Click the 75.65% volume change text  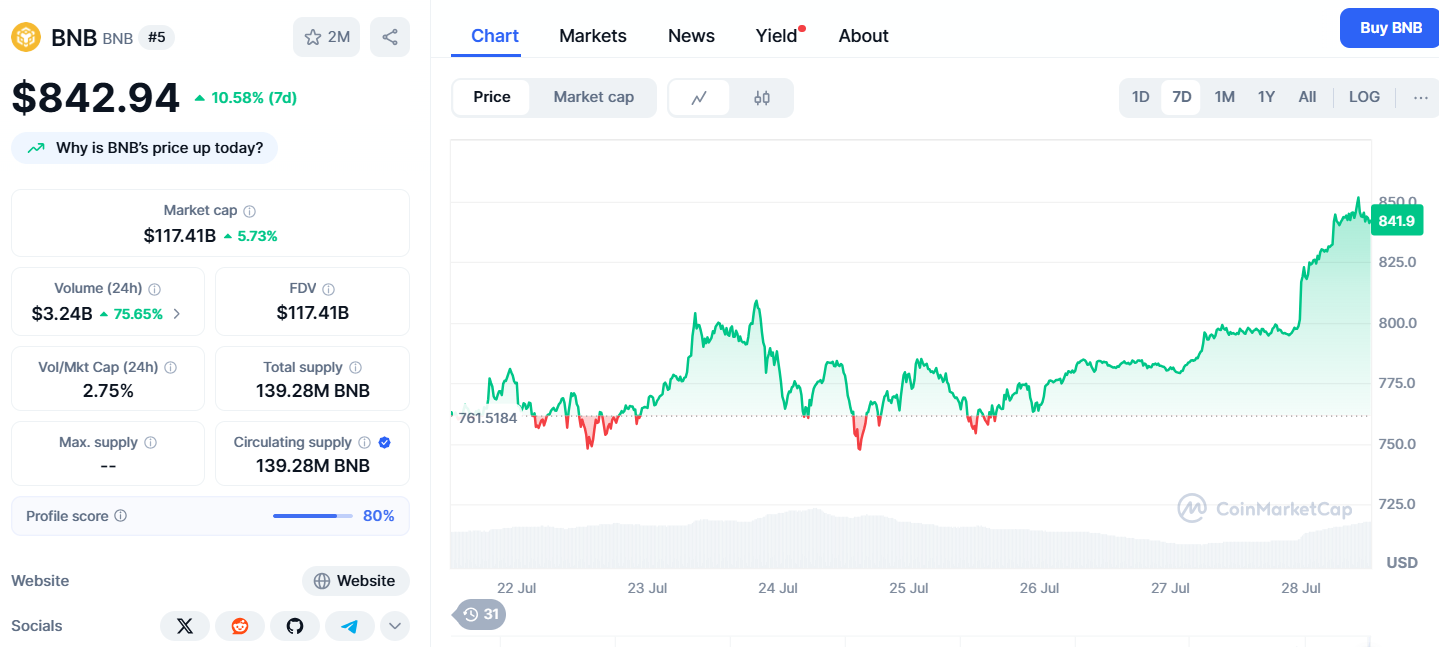[x=138, y=314]
